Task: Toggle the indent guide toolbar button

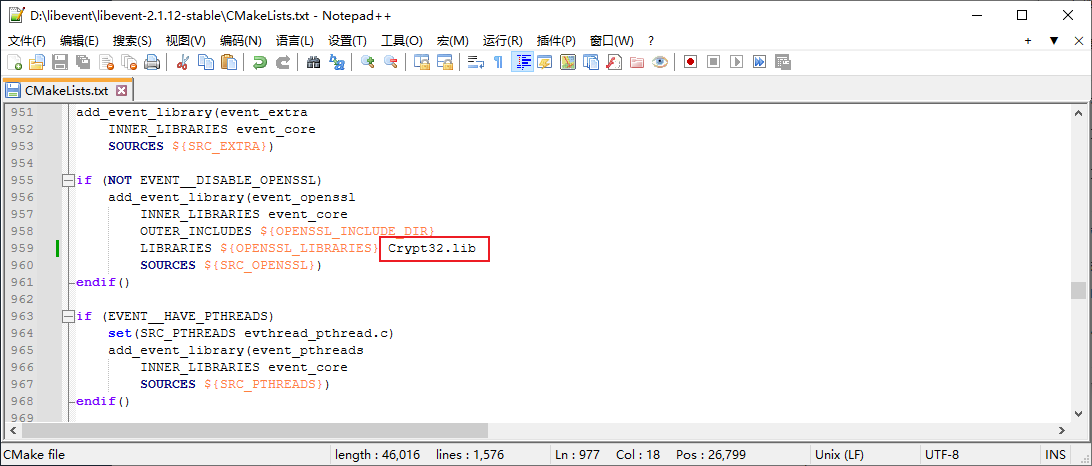Action: [522, 62]
